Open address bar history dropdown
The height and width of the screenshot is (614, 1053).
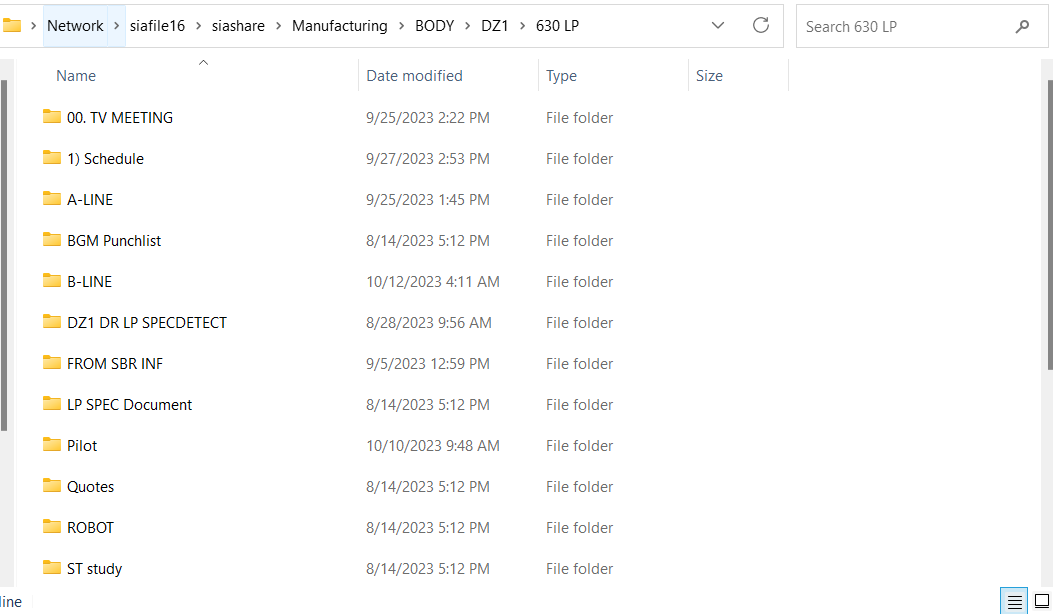(x=717, y=26)
